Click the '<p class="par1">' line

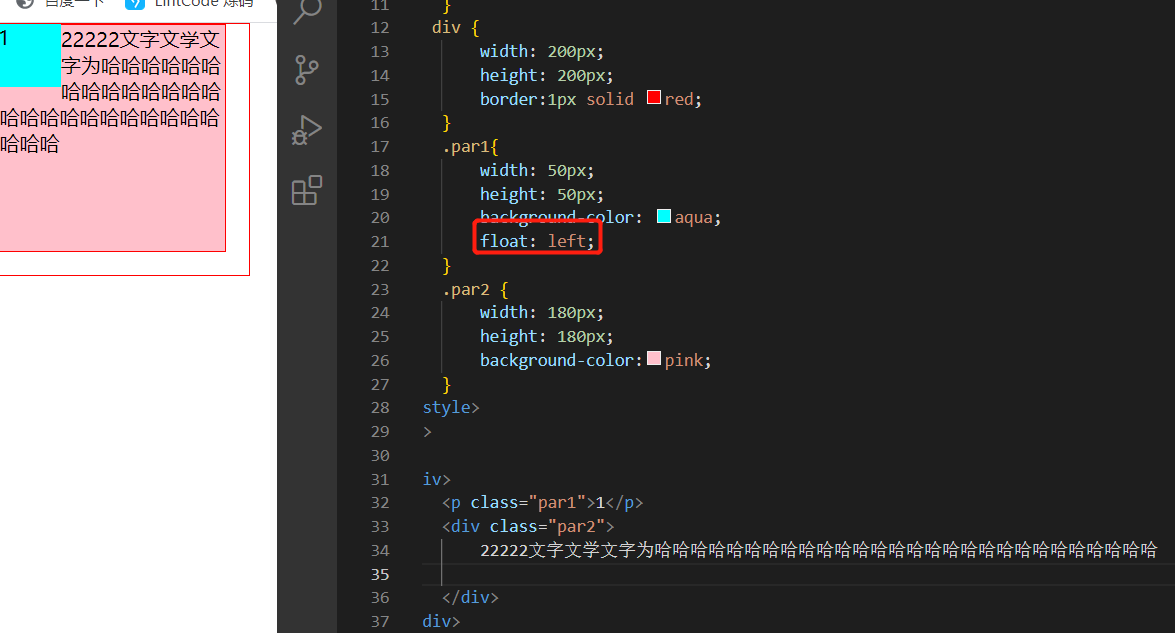pos(543,503)
